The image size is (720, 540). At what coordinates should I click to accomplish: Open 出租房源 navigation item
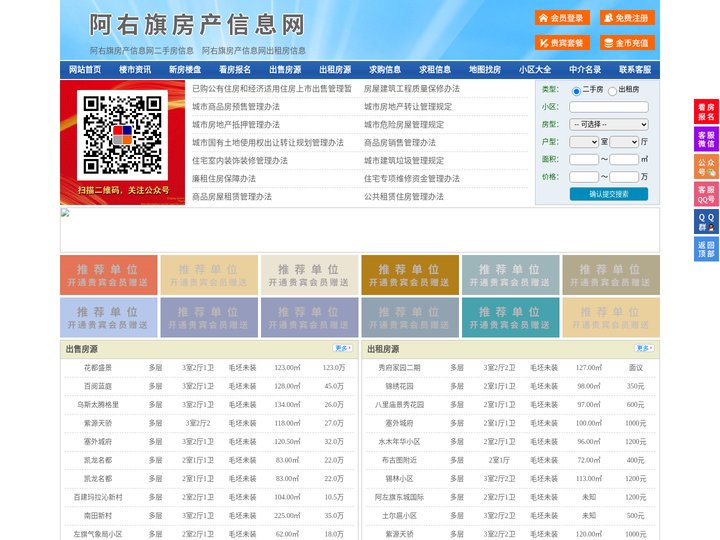[x=335, y=70]
